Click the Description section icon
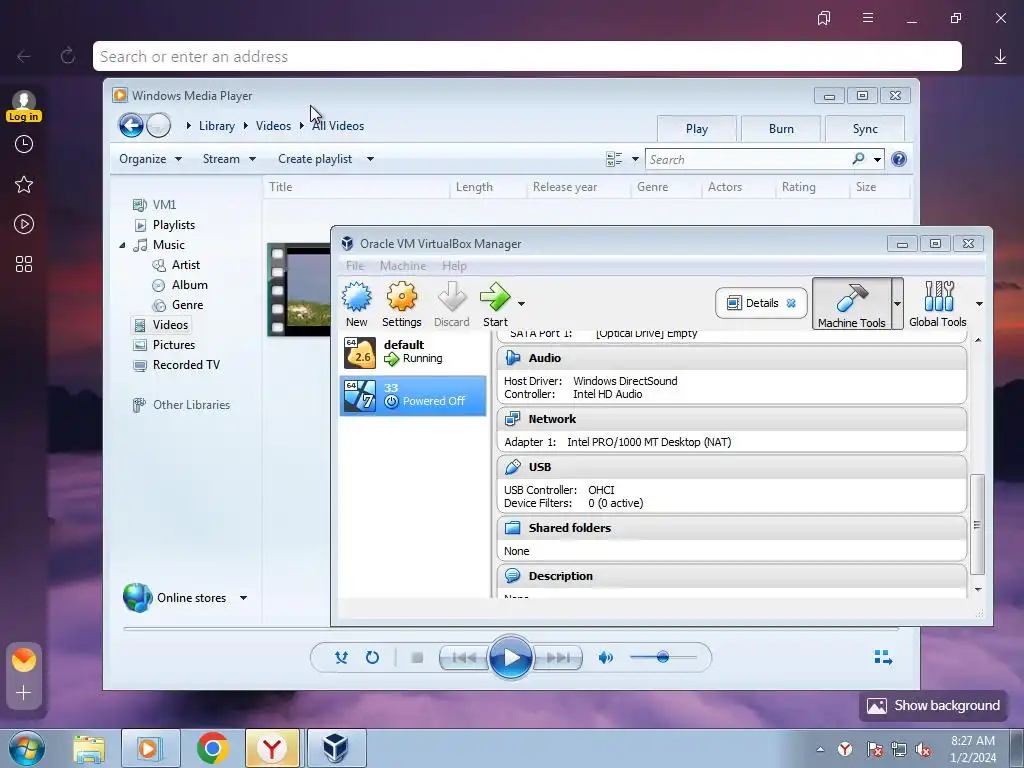 coord(513,576)
